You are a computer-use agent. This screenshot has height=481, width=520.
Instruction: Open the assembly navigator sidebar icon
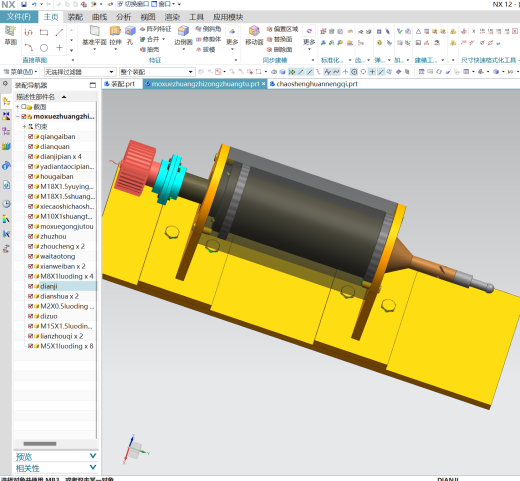6,100
